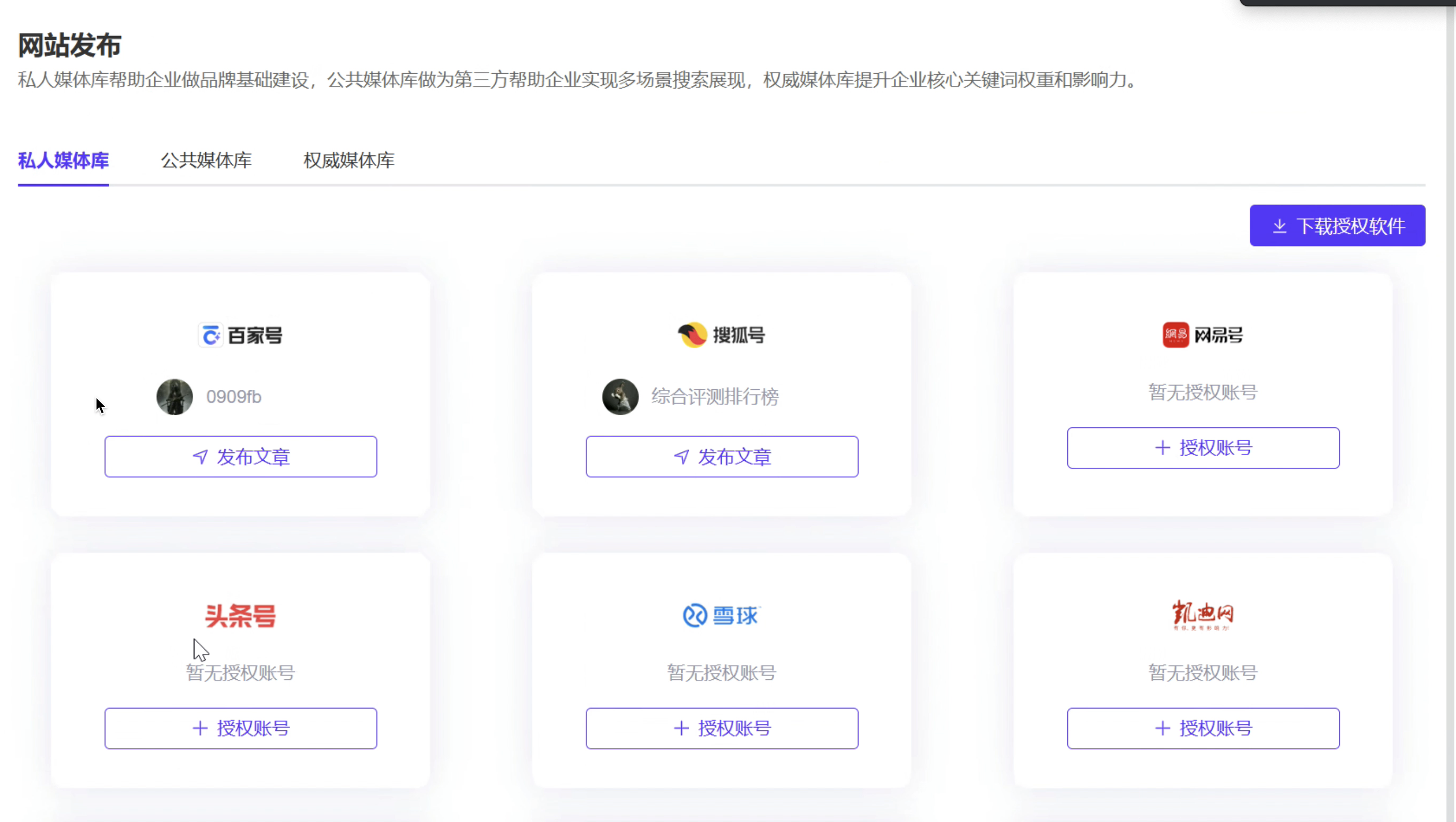Authorize a Toutiaohao account
Viewport: 1456px width, 822px height.
(x=240, y=728)
